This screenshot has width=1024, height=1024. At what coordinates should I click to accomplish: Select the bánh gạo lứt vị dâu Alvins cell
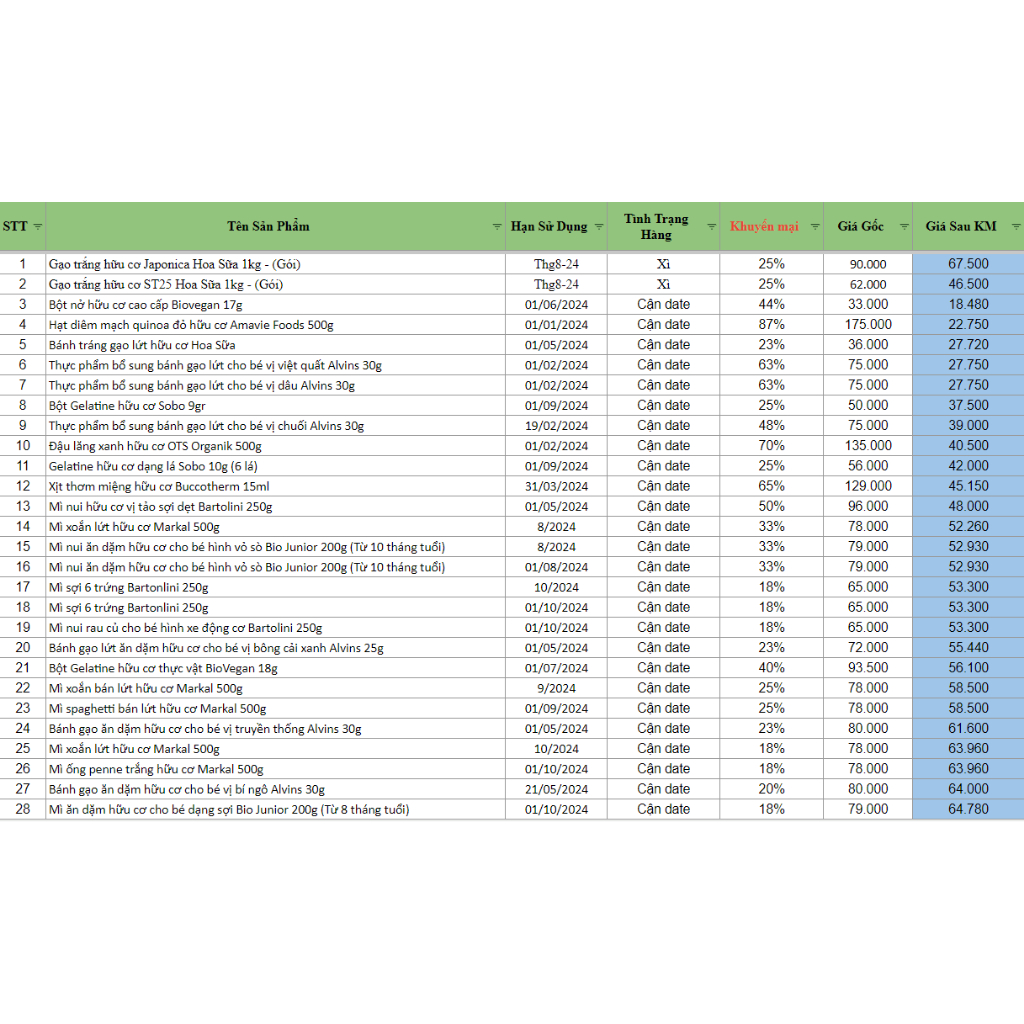276,385
